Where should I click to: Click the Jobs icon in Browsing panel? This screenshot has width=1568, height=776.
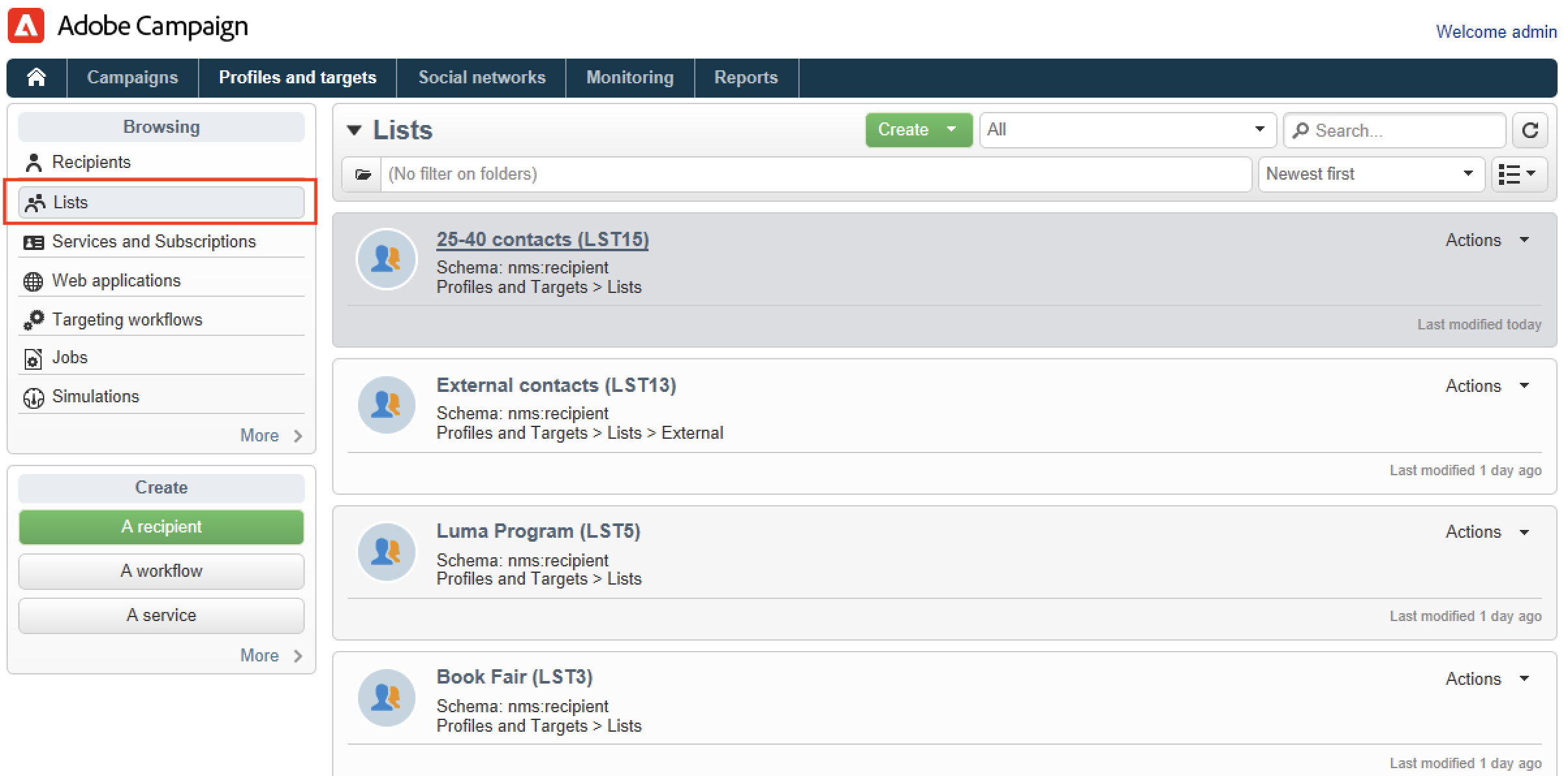click(x=33, y=358)
